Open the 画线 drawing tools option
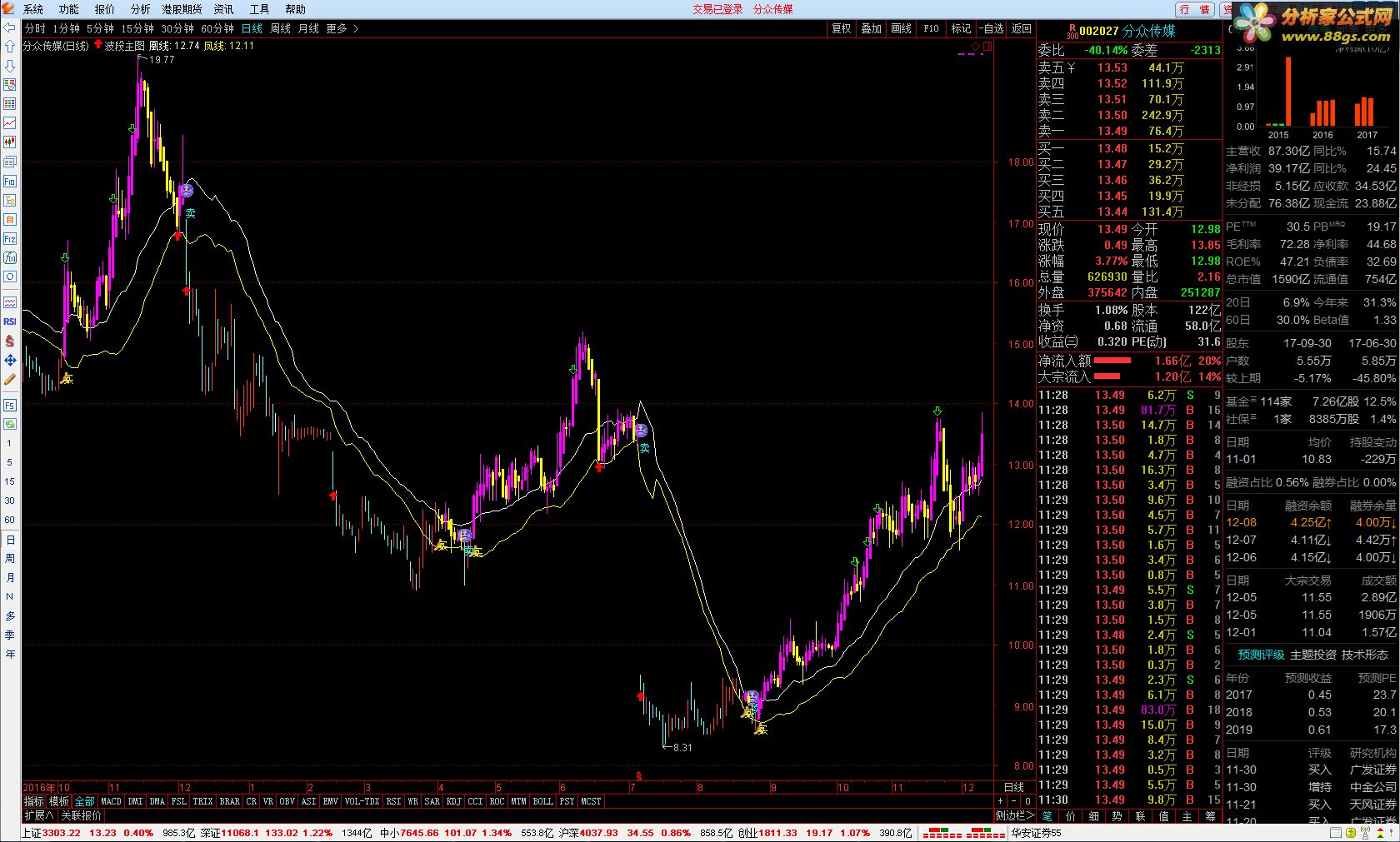Screen dimensions: 1400x842 click(902, 28)
